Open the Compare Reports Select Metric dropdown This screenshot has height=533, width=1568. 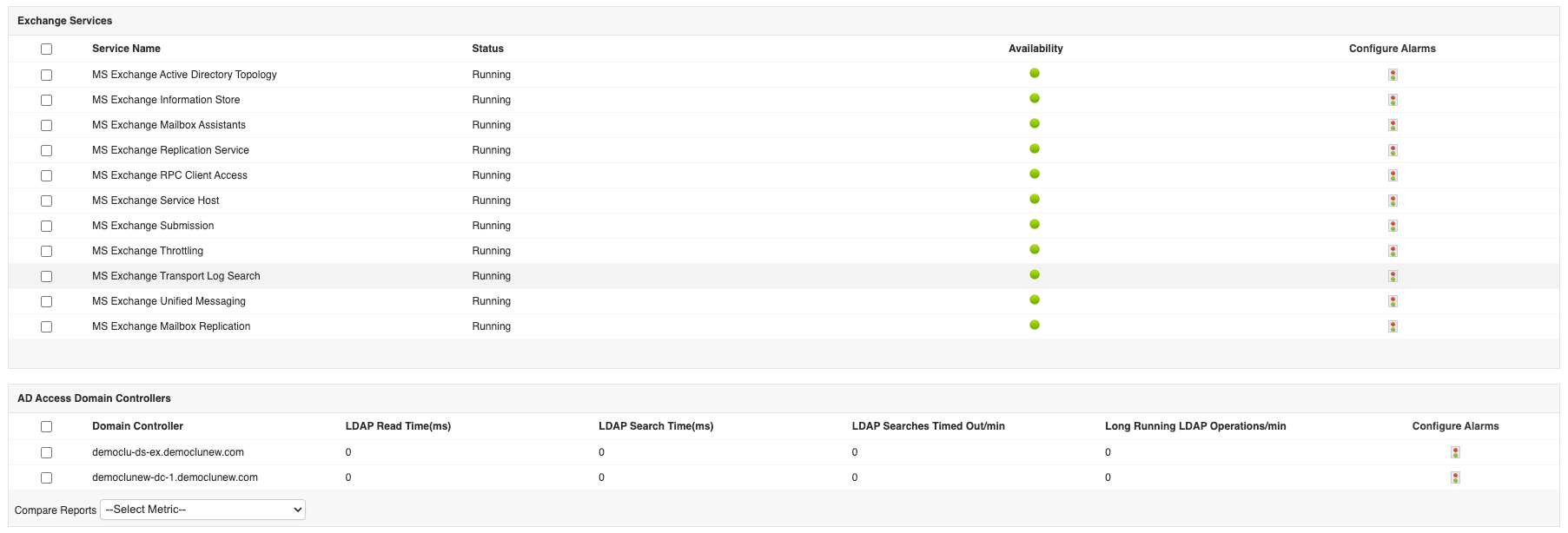point(202,510)
